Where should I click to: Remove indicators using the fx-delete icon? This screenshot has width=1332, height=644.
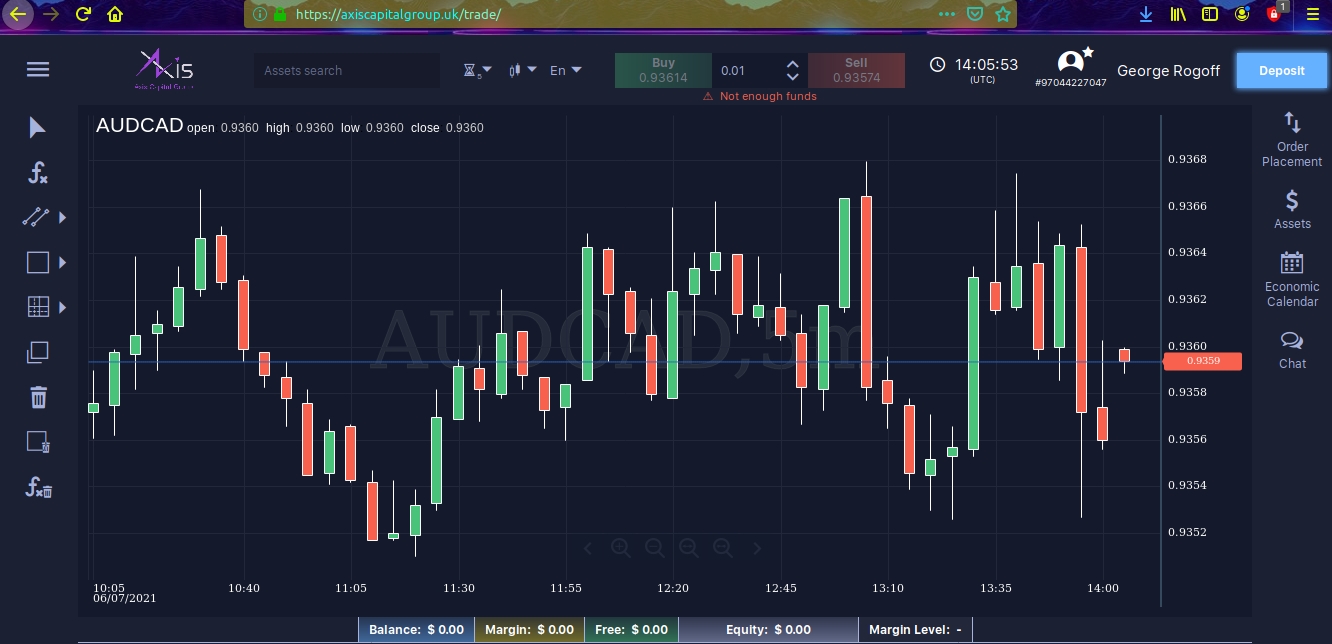pos(37,487)
